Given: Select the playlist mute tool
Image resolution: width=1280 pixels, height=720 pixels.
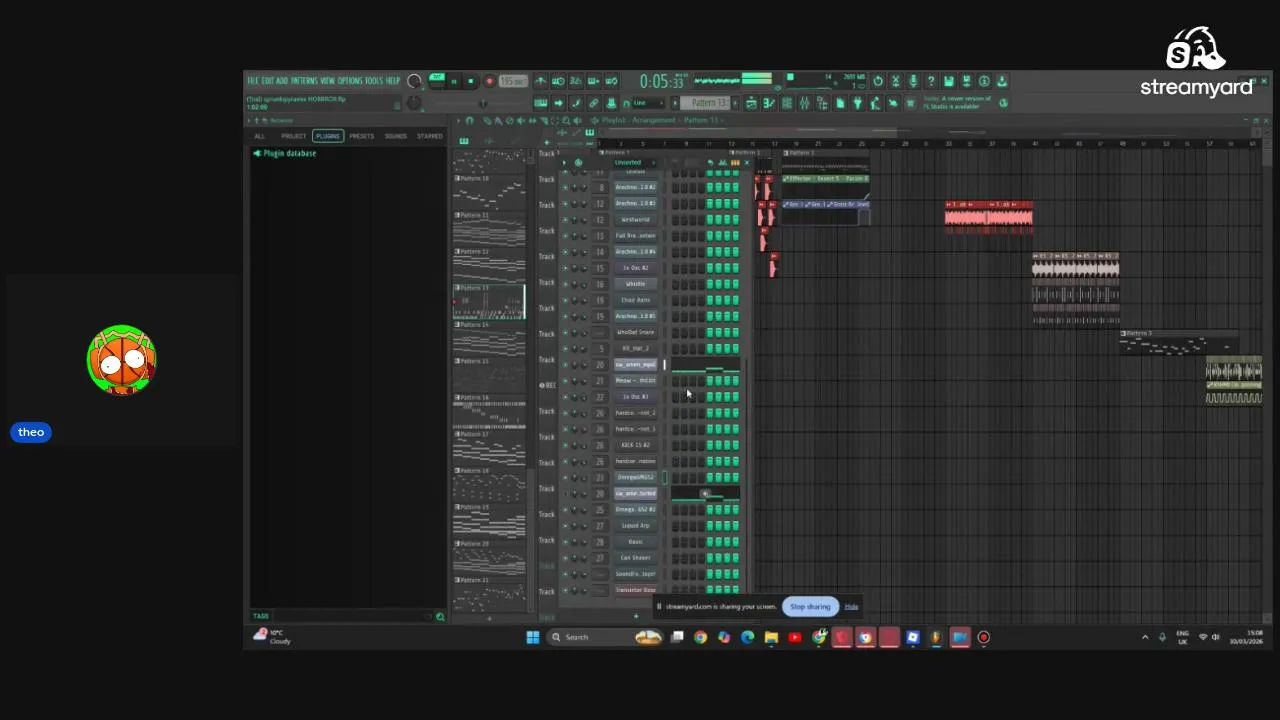Looking at the screenshot, I should click(520, 120).
